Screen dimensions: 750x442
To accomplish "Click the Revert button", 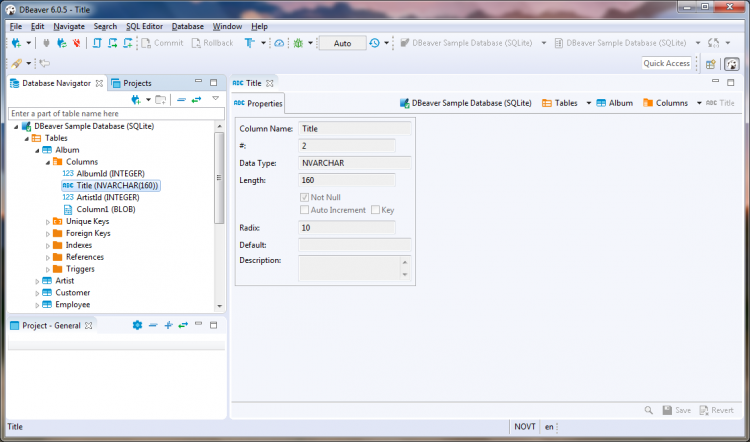I will coord(717,410).
